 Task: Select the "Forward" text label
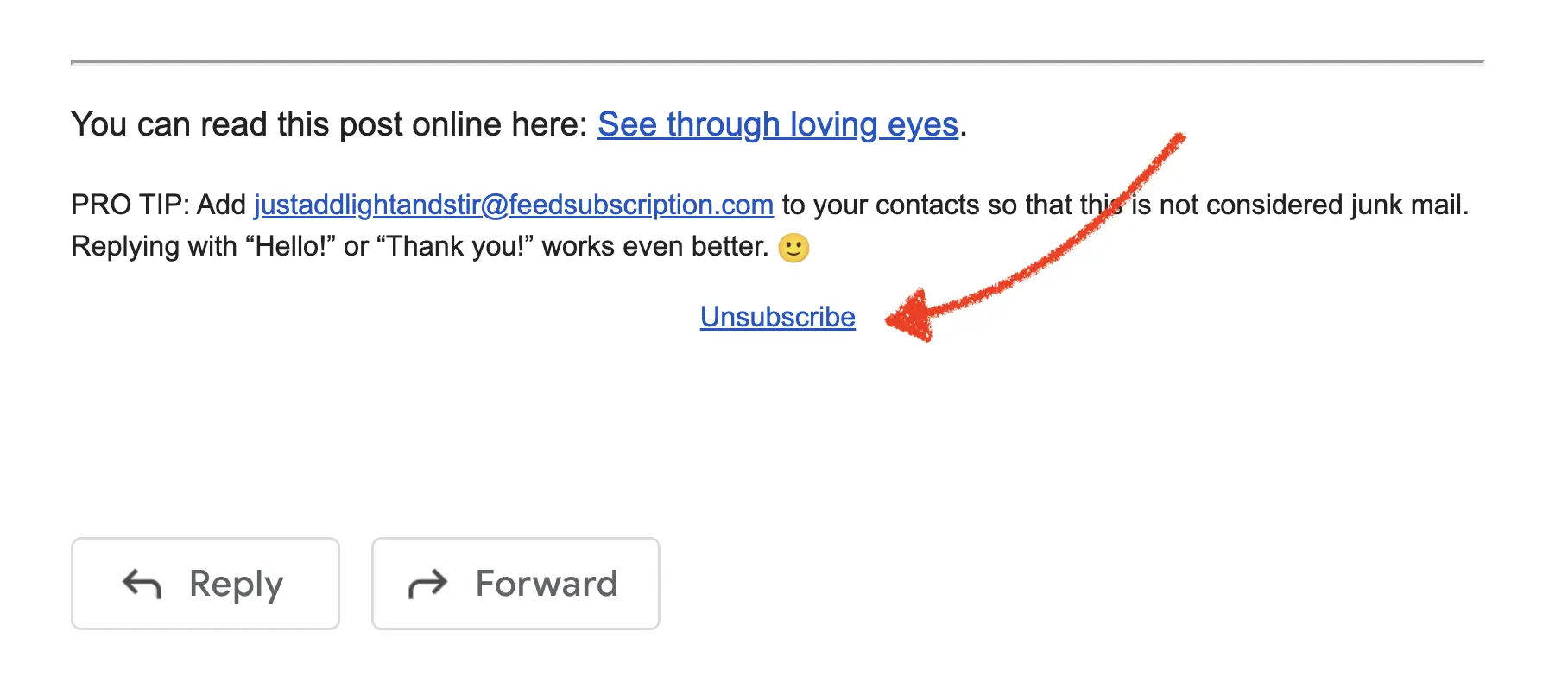(x=547, y=584)
